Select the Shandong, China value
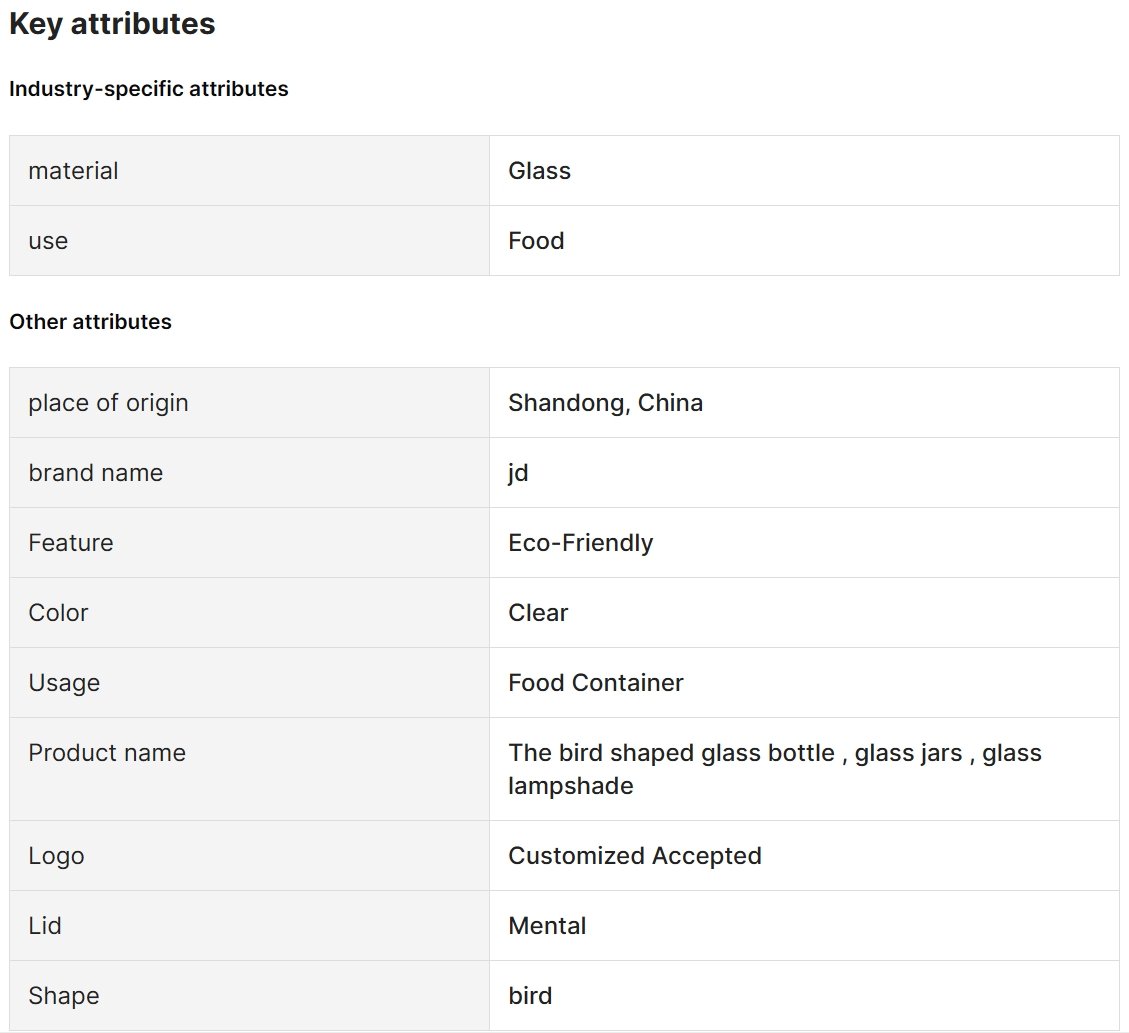The height and width of the screenshot is (1033, 1129). coord(606,402)
